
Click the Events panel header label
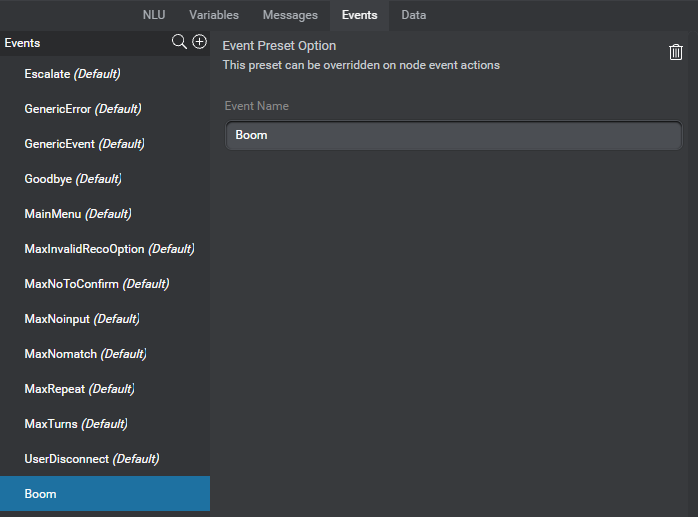(22, 43)
